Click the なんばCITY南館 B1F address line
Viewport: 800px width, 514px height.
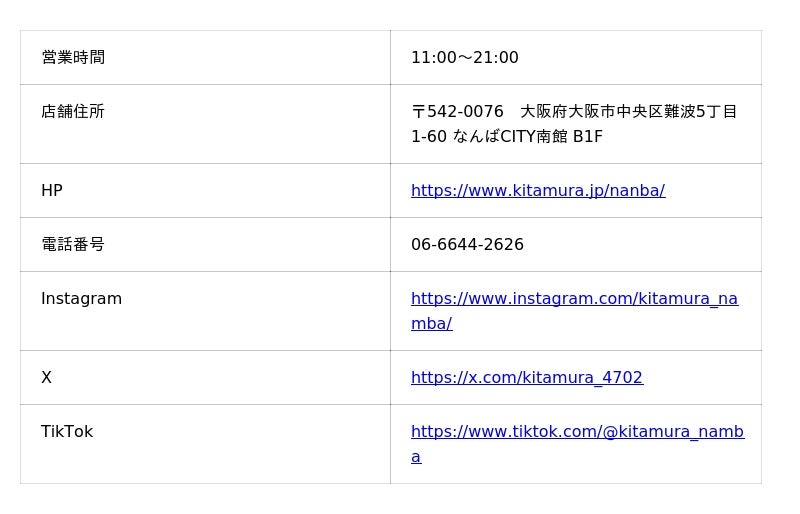point(528,136)
